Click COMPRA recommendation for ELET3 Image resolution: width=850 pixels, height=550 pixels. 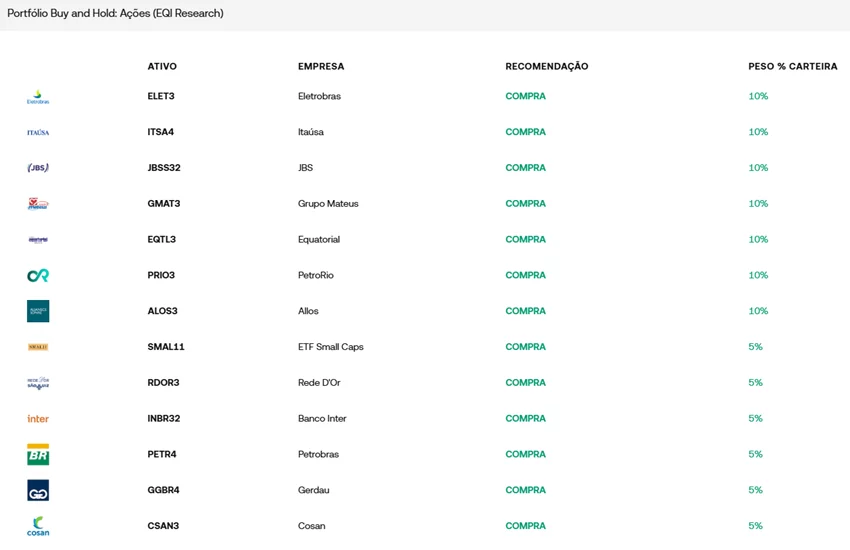pyautogui.click(x=525, y=96)
